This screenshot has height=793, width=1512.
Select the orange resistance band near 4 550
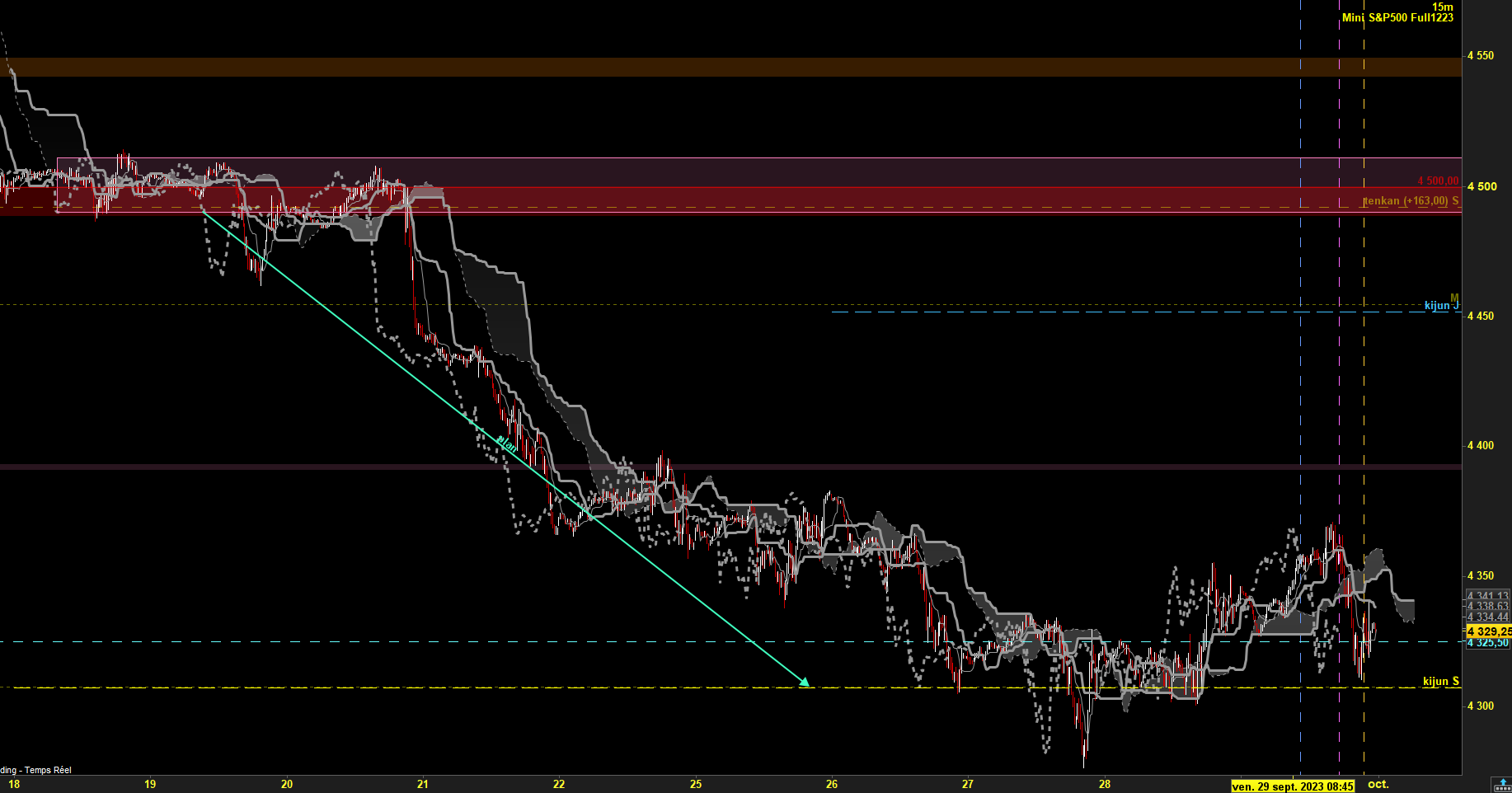tap(730, 67)
